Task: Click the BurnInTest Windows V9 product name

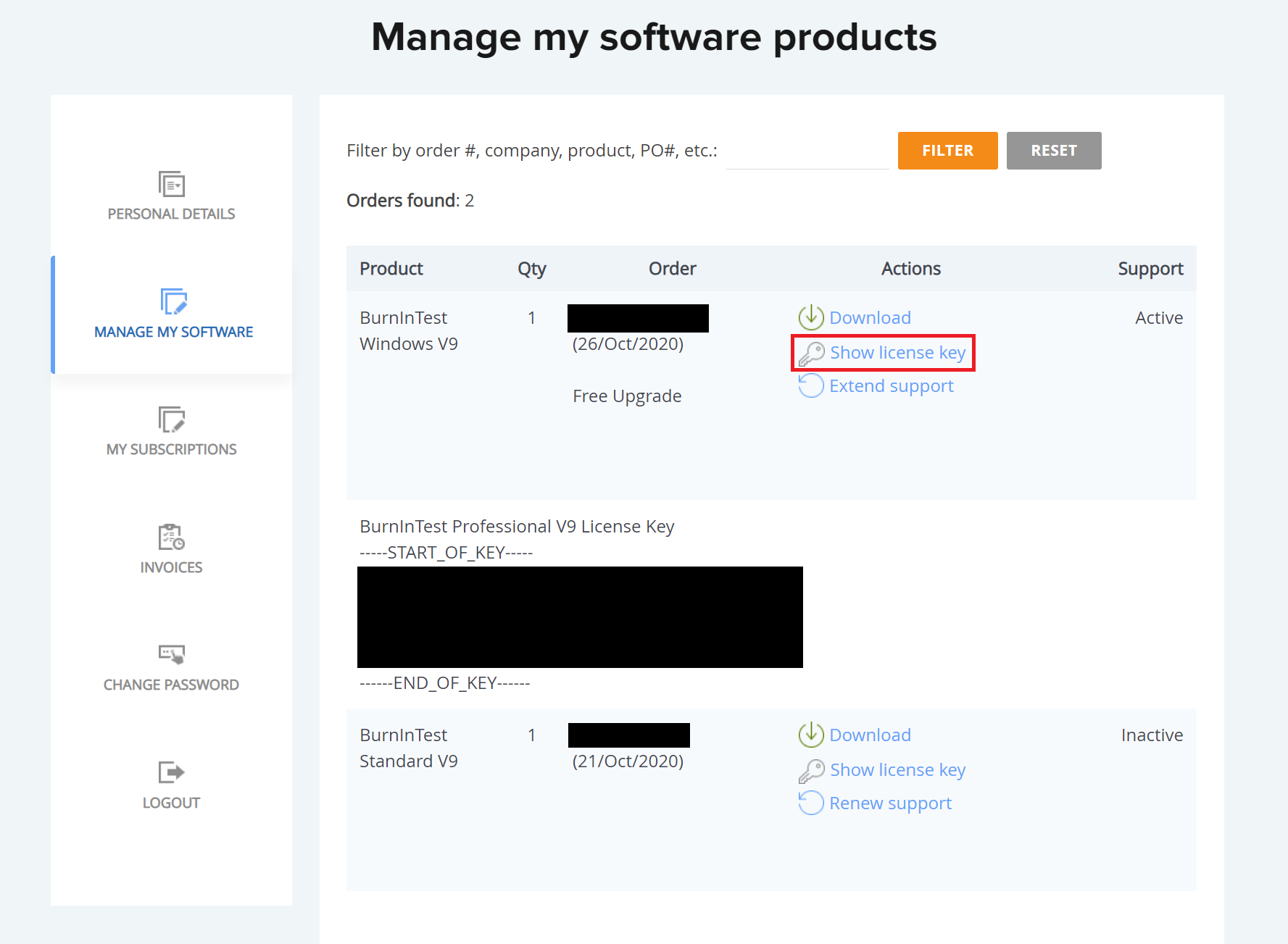Action: tap(409, 330)
